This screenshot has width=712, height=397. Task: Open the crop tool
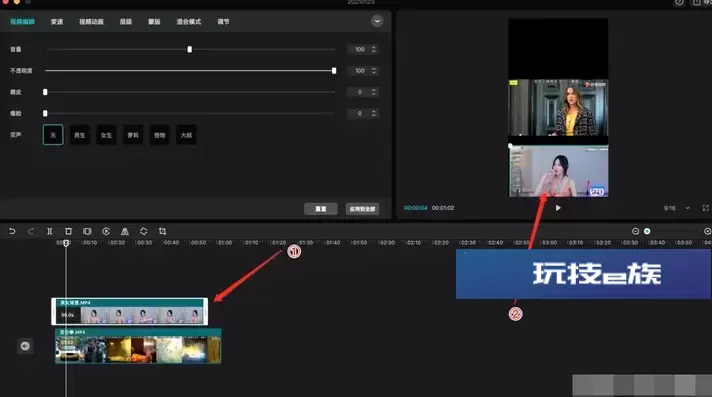[163, 231]
